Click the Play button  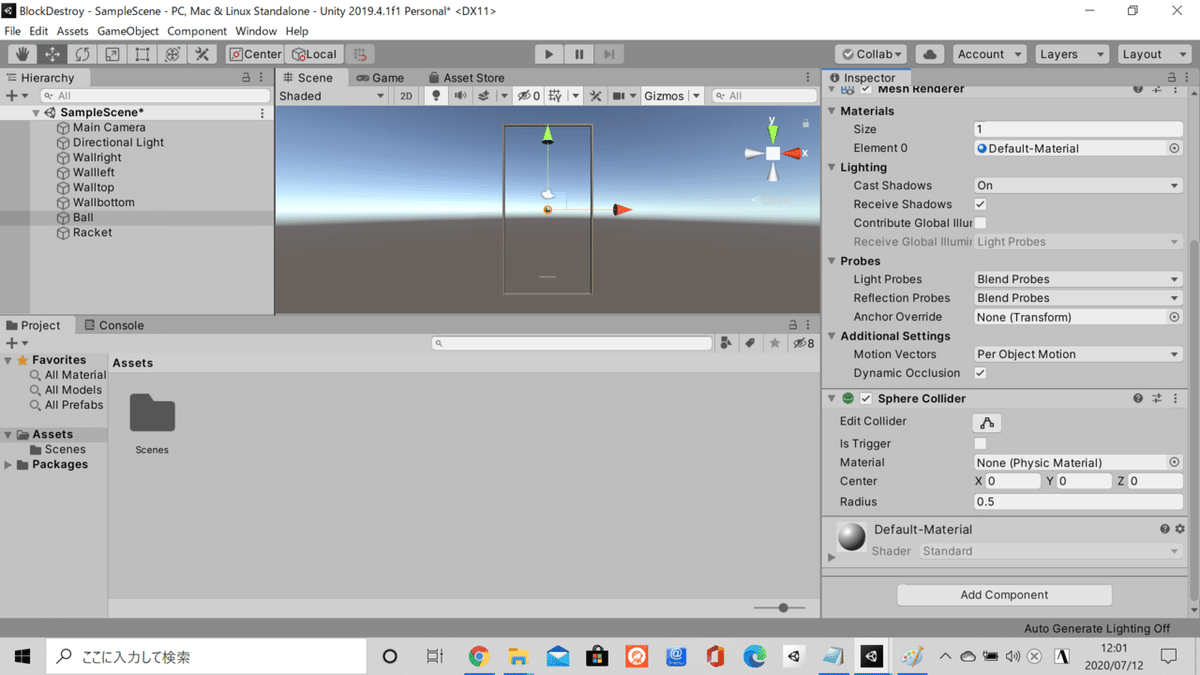pyautogui.click(x=548, y=54)
